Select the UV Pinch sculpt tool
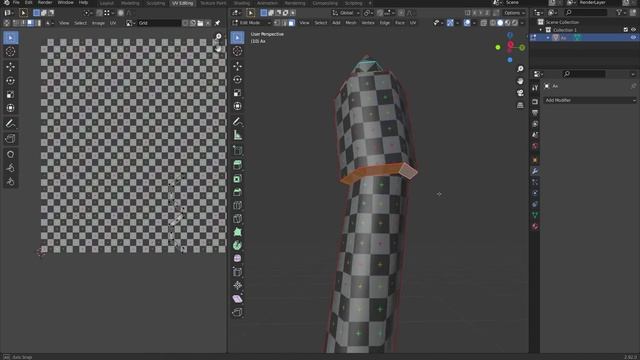640x360 pixels. (x=11, y=182)
